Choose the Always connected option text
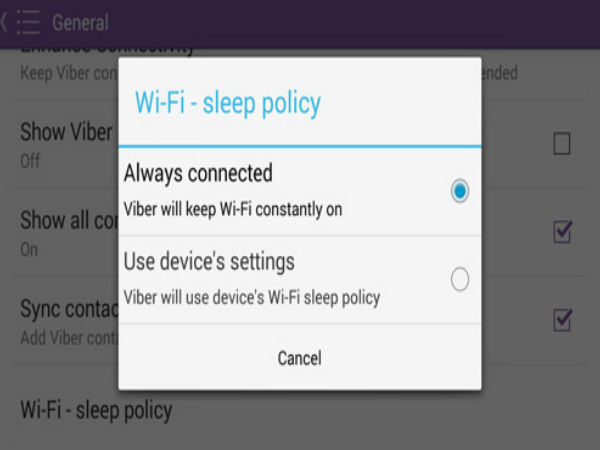Screen dimensions: 600x450 [x=198, y=173]
